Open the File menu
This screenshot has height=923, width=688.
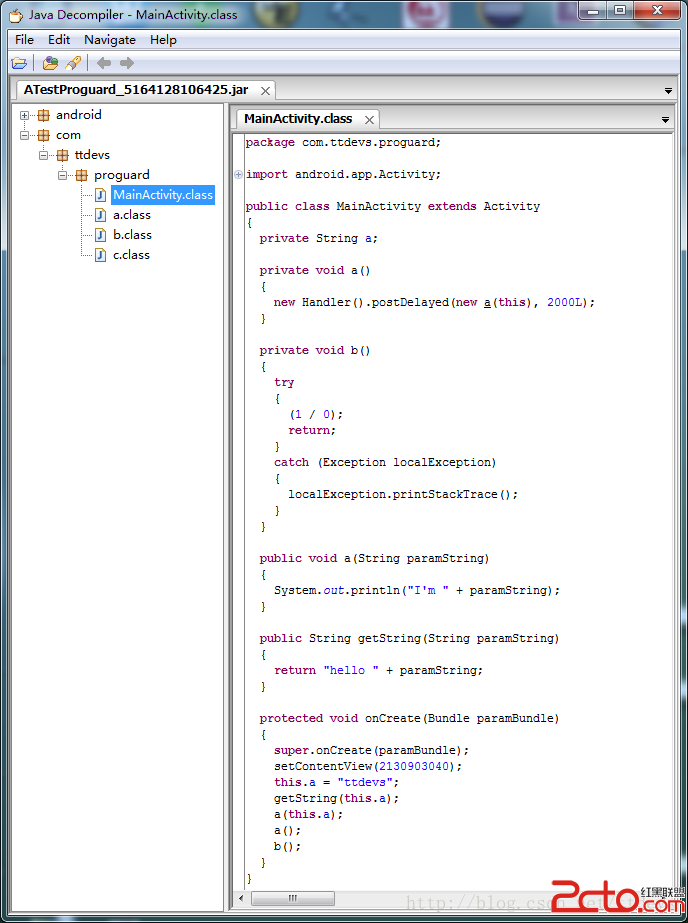click(24, 40)
